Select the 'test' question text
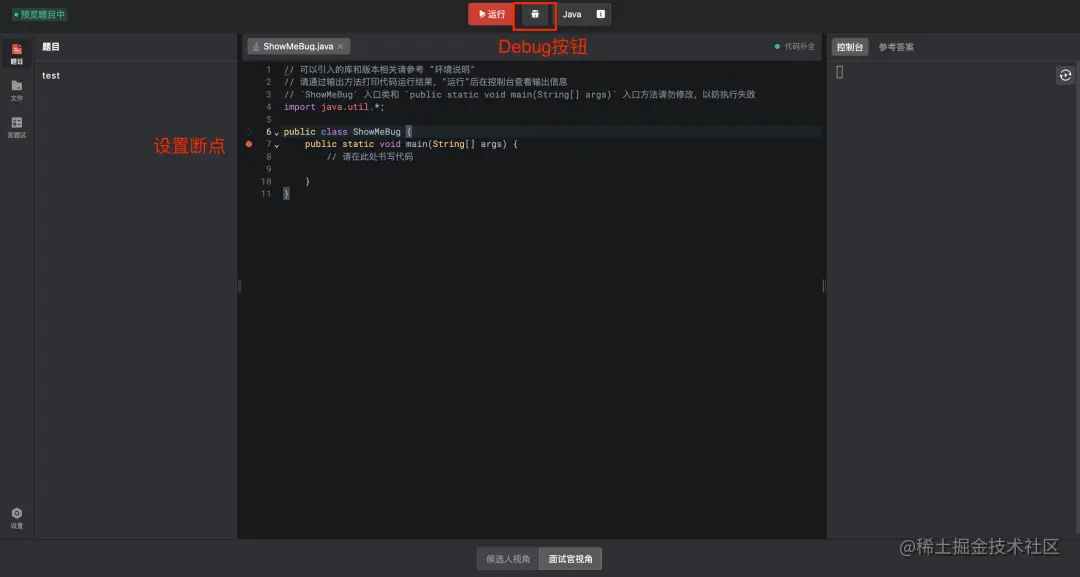The height and width of the screenshot is (577, 1080). 51,76
